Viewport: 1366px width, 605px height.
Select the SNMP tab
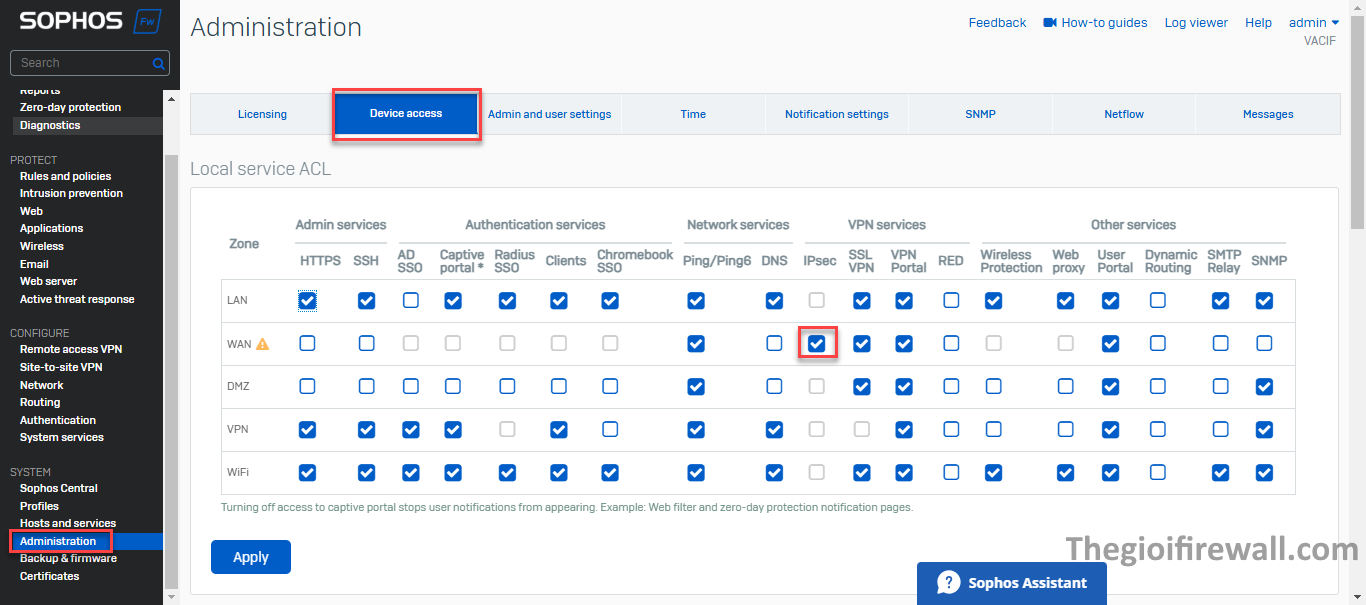point(980,114)
